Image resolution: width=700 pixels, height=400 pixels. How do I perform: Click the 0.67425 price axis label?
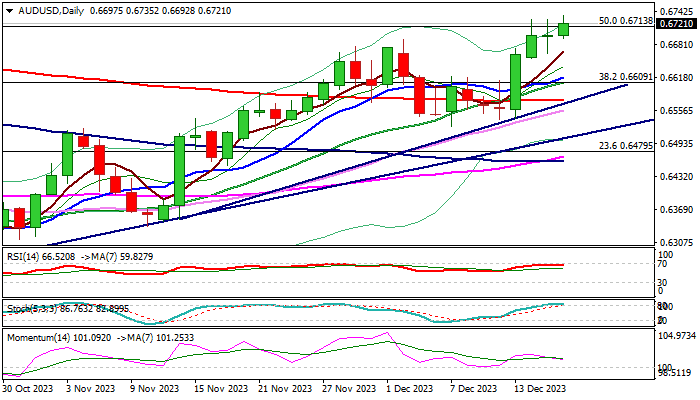pos(677,11)
